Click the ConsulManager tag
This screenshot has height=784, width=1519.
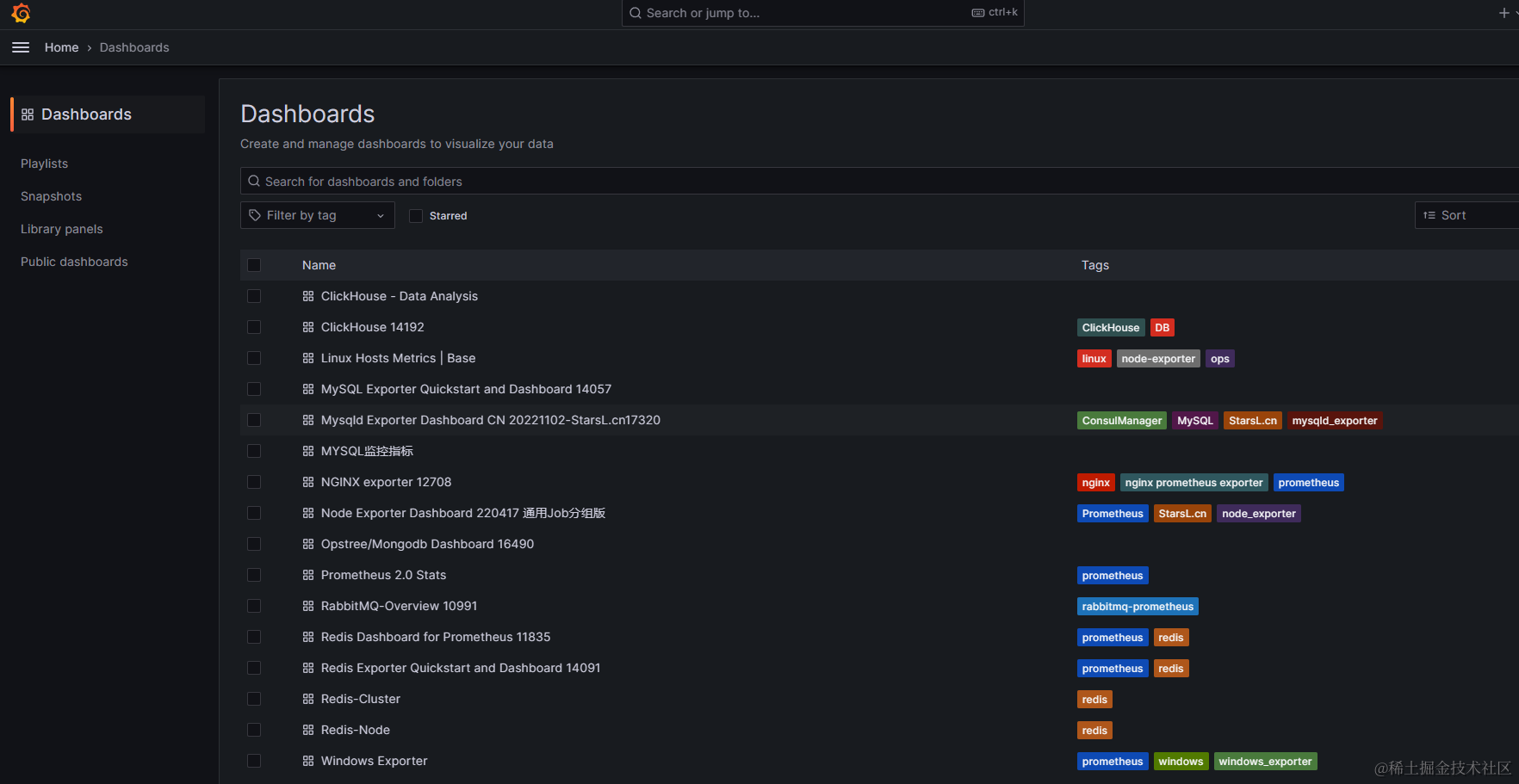pyautogui.click(x=1122, y=421)
